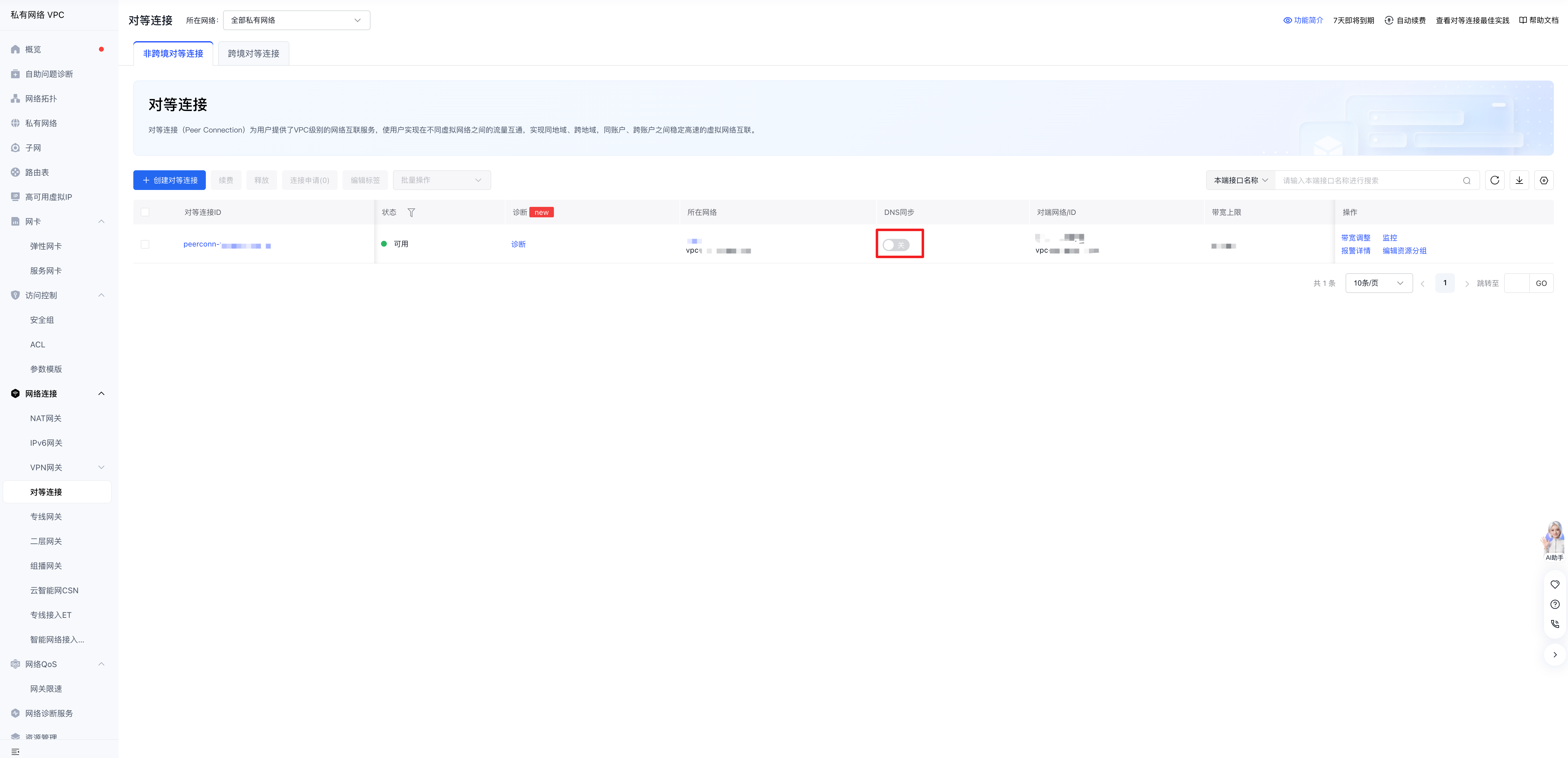Click 编辑资源分组 action link
1568x758 pixels.
(1404, 251)
